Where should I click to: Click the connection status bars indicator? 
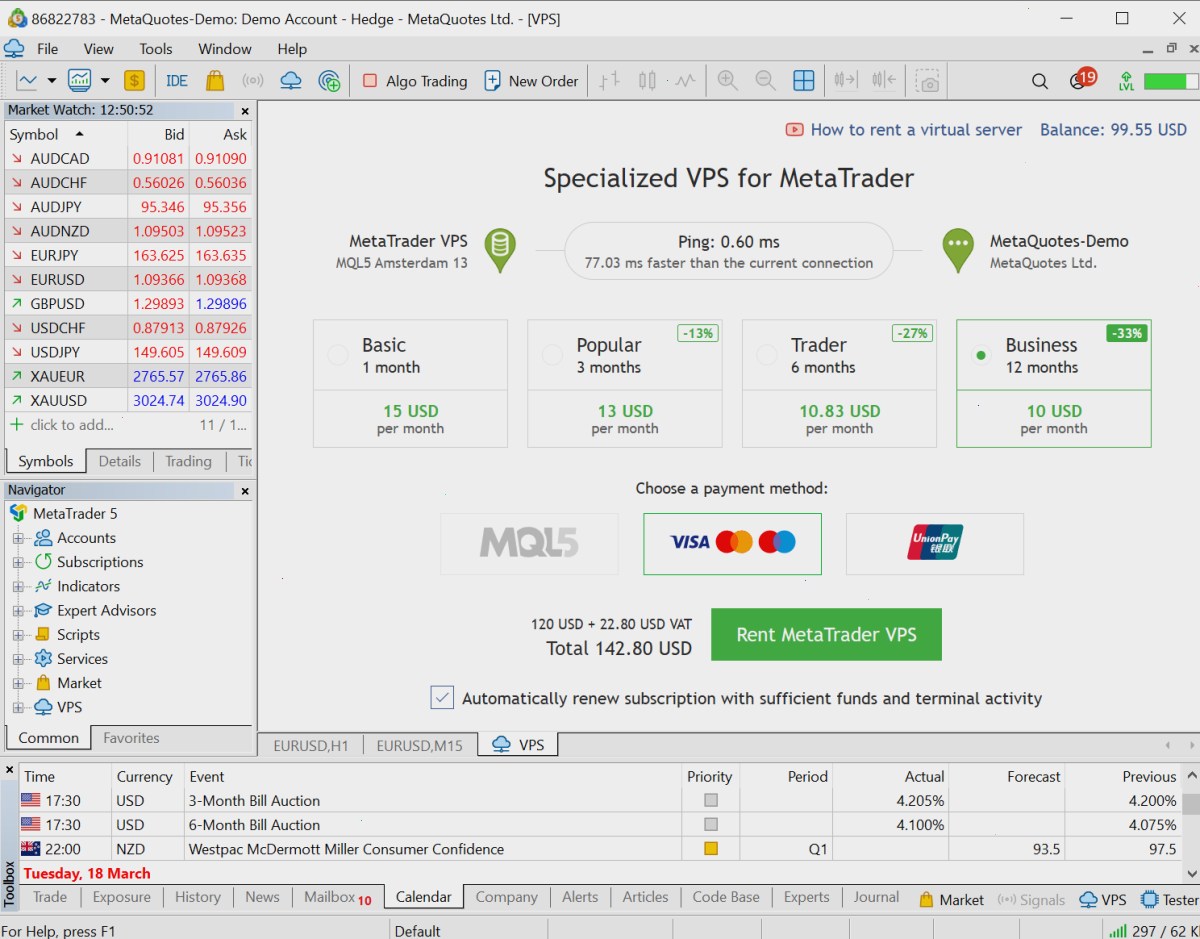click(1118, 931)
